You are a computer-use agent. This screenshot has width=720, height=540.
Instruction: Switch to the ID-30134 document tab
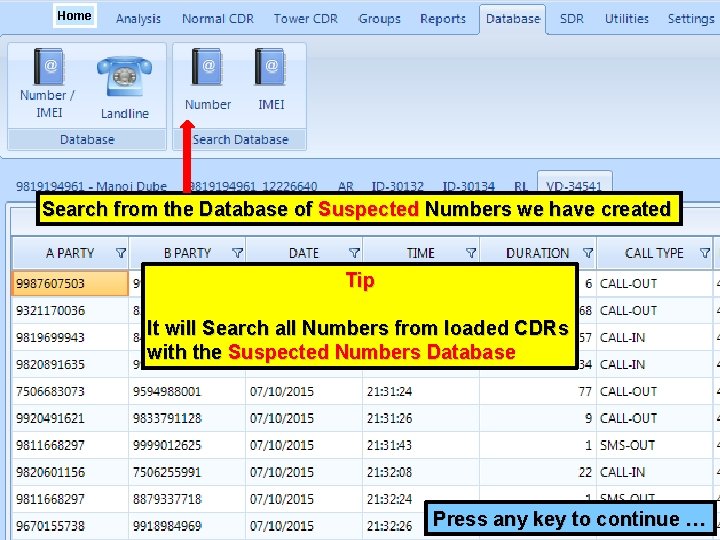coord(468,186)
